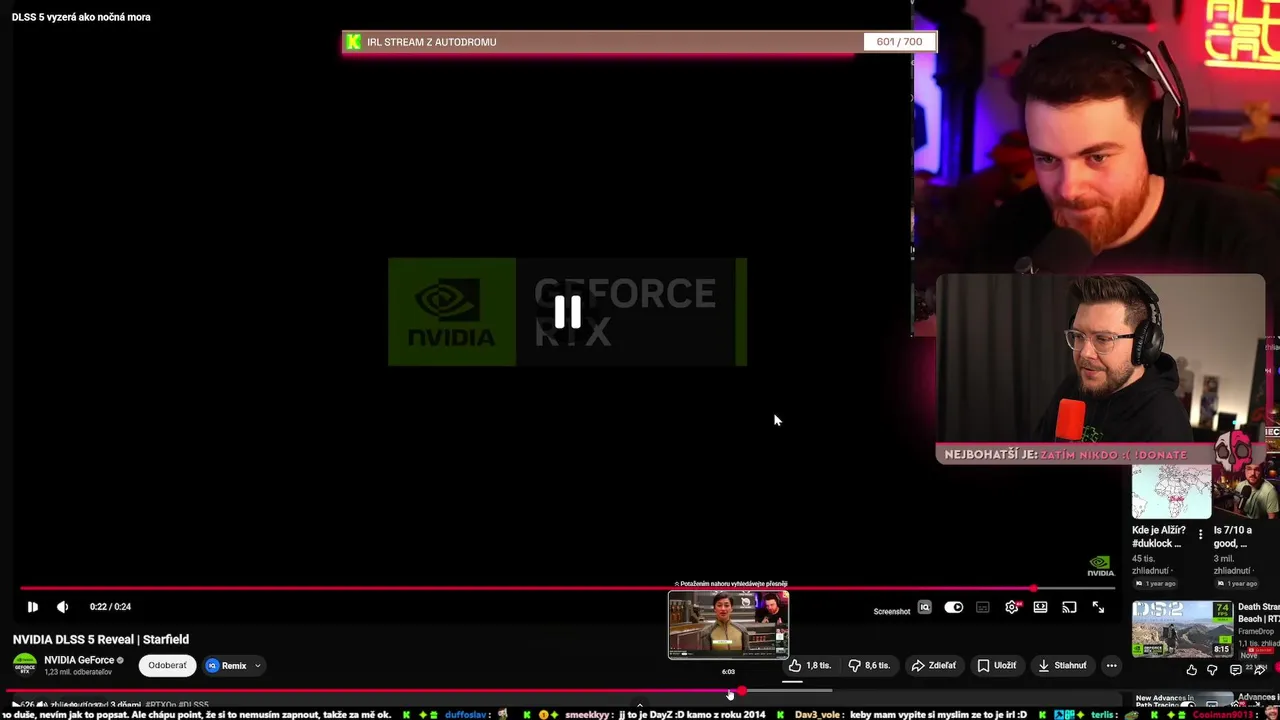
Task: Open the 'Is 7/10 a good' short thumbnail
Action: [1247, 492]
